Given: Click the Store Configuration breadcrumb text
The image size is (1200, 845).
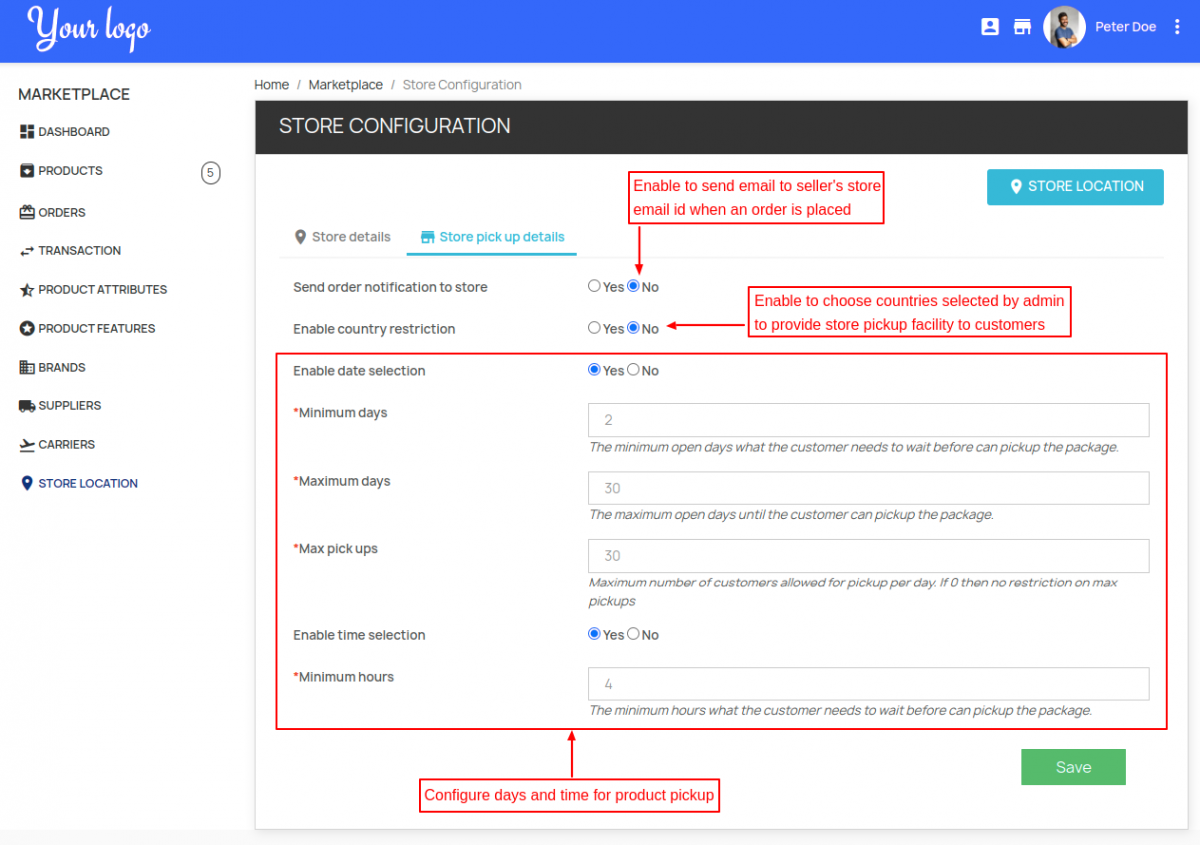Looking at the screenshot, I should click(462, 85).
